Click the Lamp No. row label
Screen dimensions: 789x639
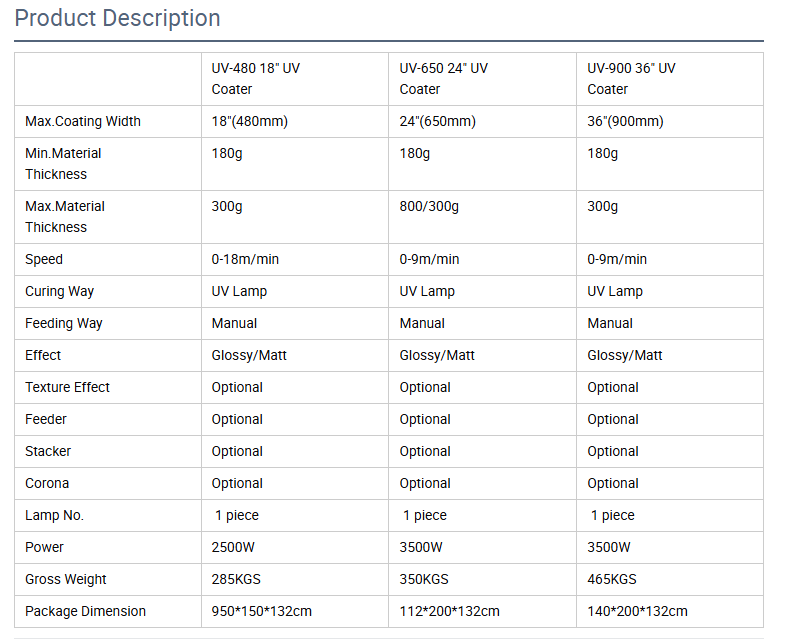(54, 515)
